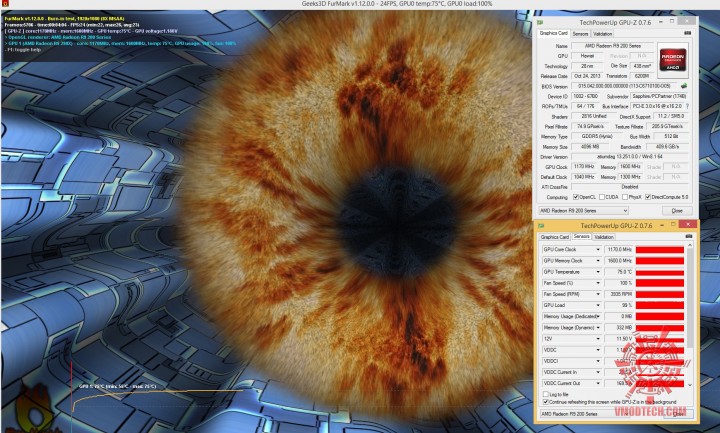Open the VDDCI sensor dropdown

coord(598,361)
